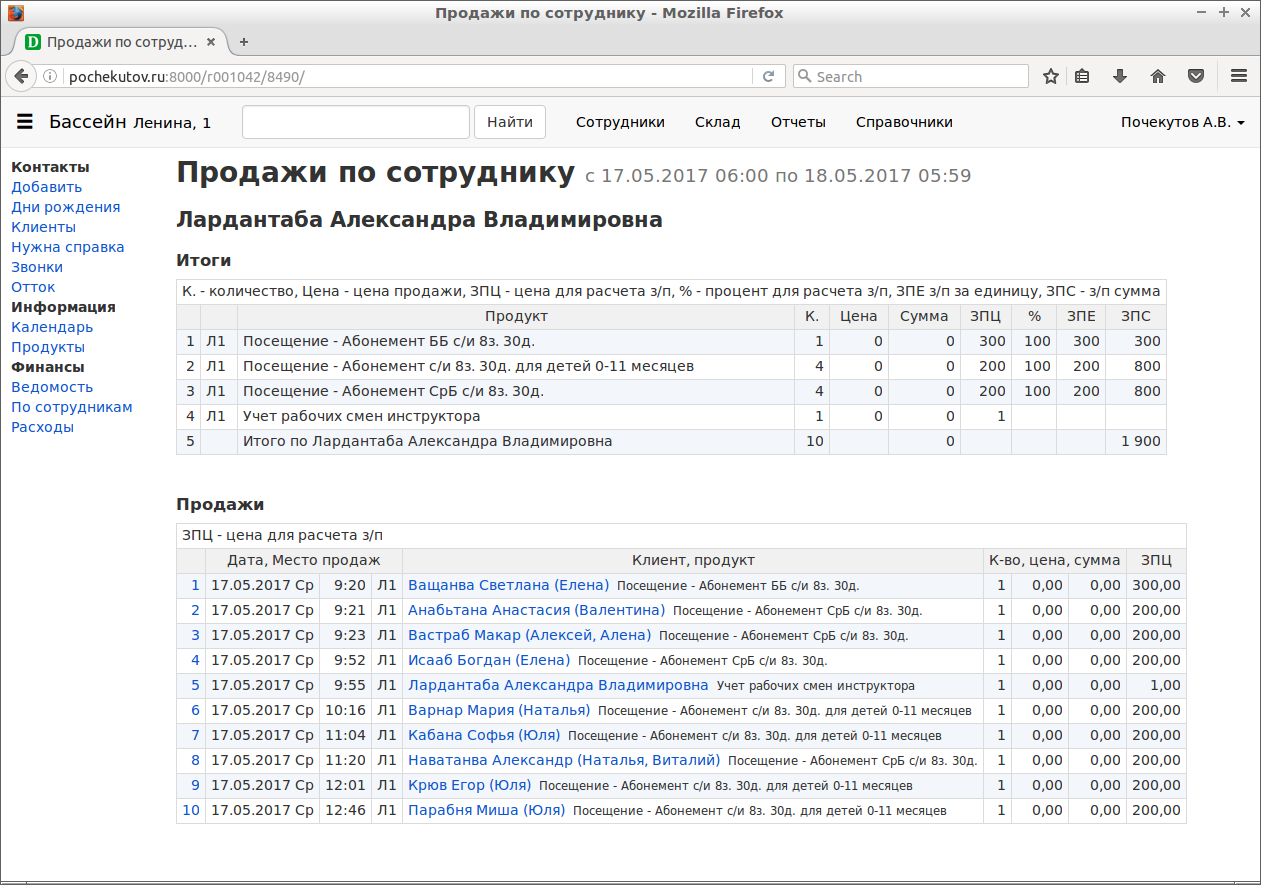Go to Firefox home page icon
Screen dimensions: 1261x885
tap(1158, 77)
